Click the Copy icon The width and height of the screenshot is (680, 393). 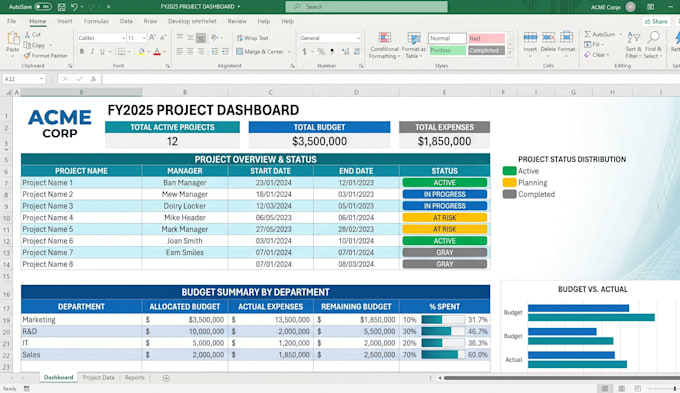tap(27, 45)
